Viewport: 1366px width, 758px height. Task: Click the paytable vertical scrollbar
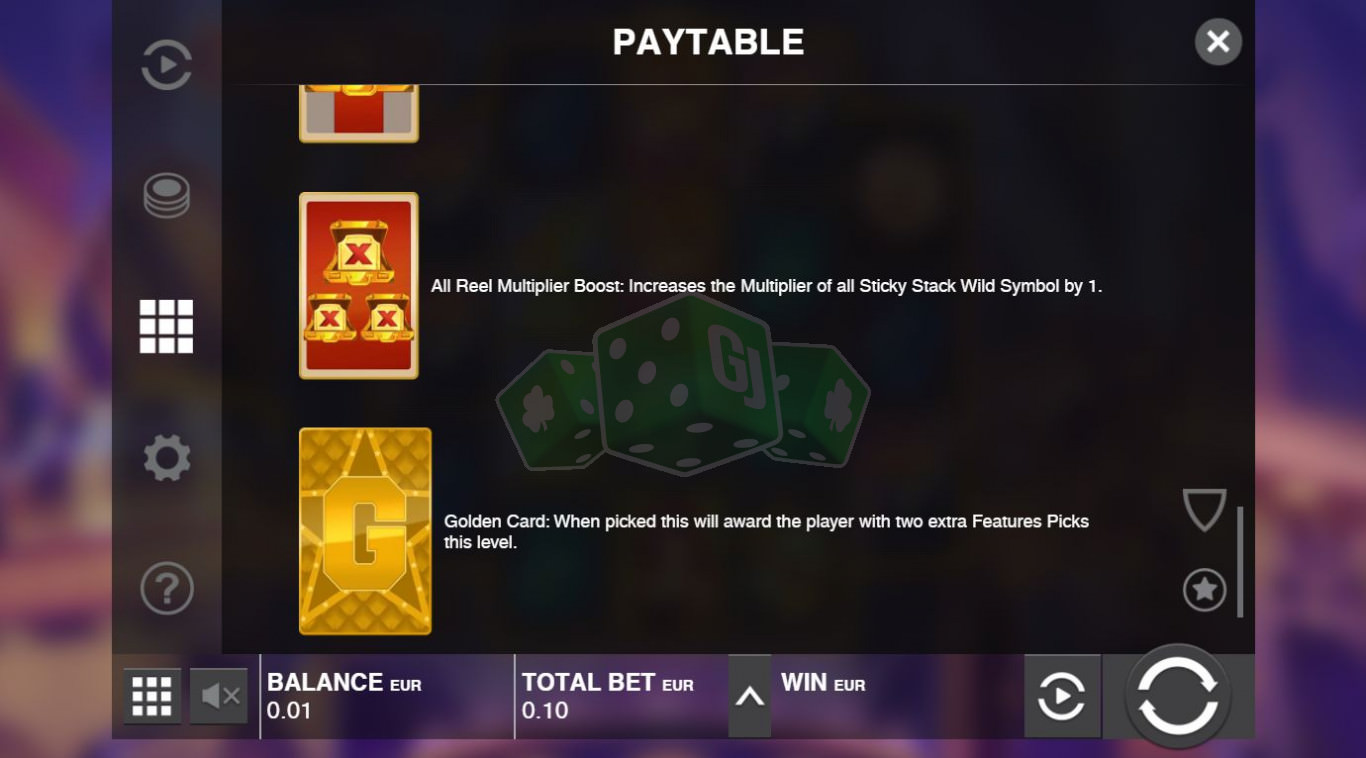pos(1240,561)
